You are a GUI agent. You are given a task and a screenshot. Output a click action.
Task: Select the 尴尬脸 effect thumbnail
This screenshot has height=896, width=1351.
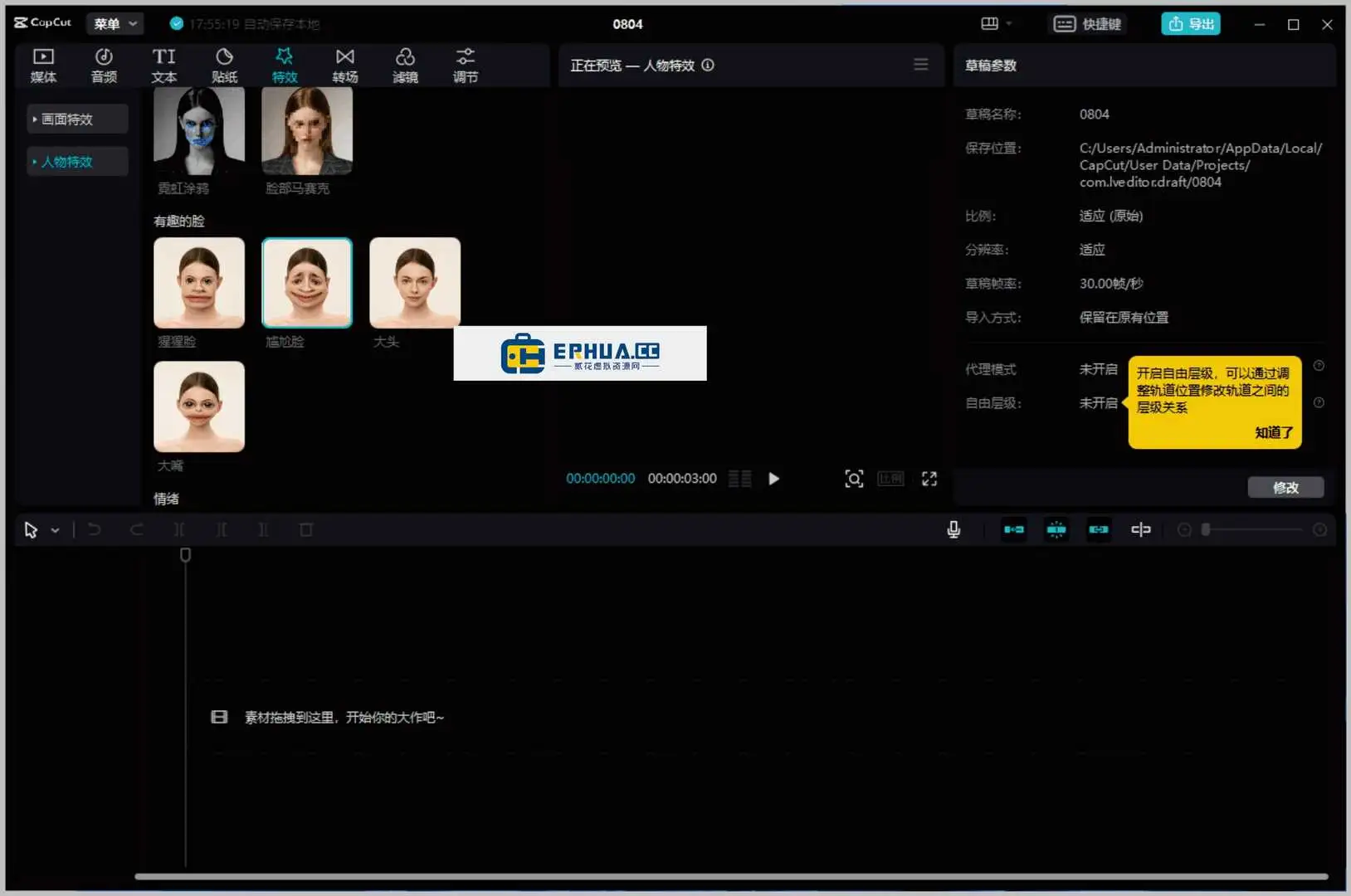point(306,282)
